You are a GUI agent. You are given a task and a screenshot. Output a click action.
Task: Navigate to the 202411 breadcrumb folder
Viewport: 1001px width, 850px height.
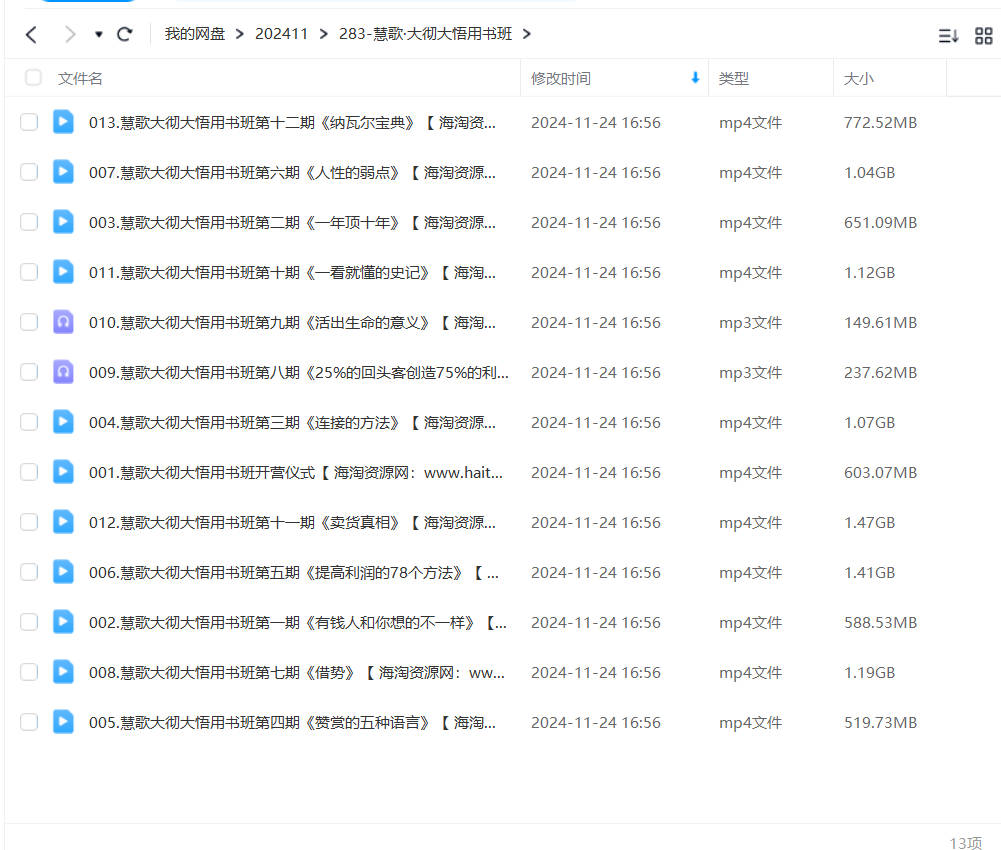tap(281, 34)
